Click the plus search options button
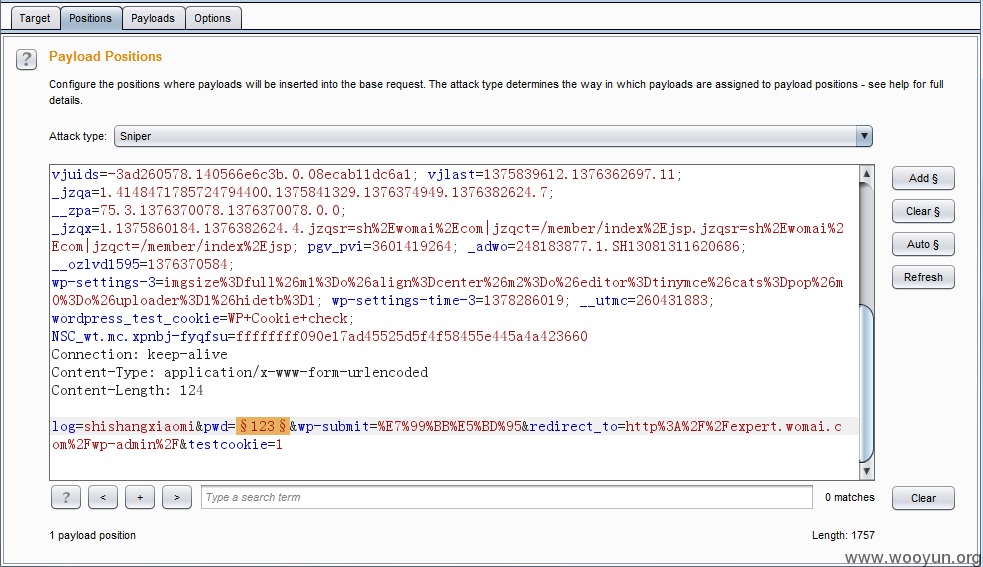Image resolution: width=983 pixels, height=567 pixels. pos(140,497)
